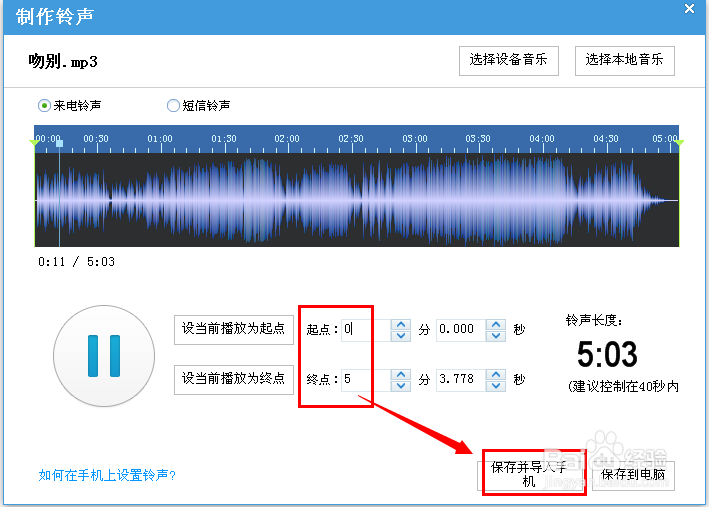Click 设当前播放为终点 button
The image size is (709, 507).
[234, 379]
